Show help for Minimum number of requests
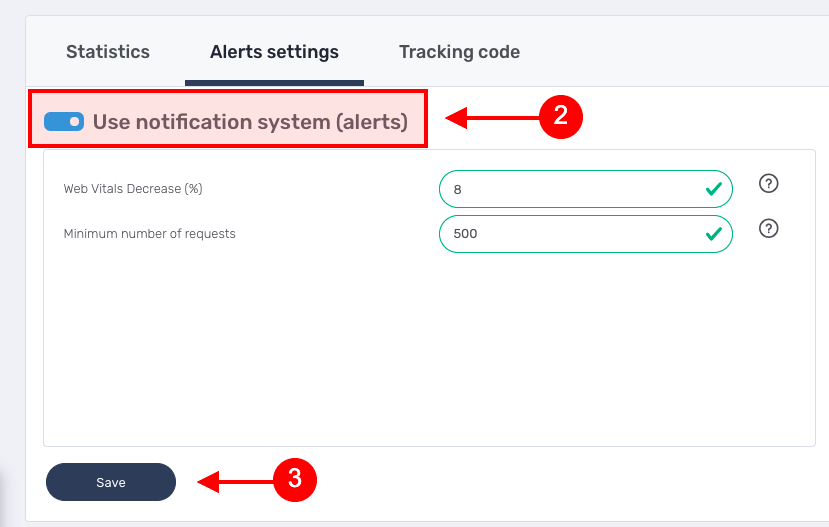The width and height of the screenshot is (829, 527). coord(768,228)
